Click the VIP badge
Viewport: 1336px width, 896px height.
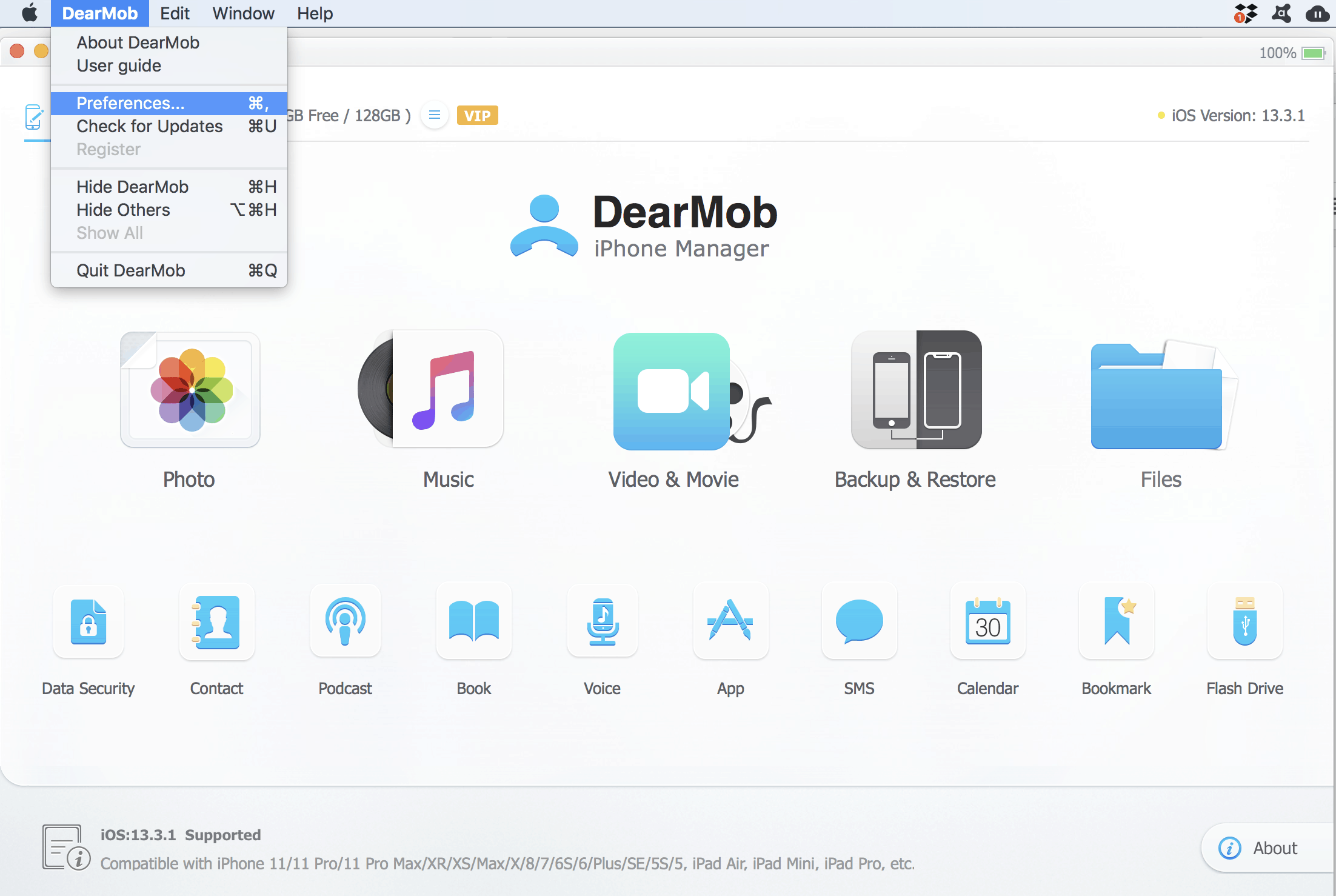coord(478,115)
